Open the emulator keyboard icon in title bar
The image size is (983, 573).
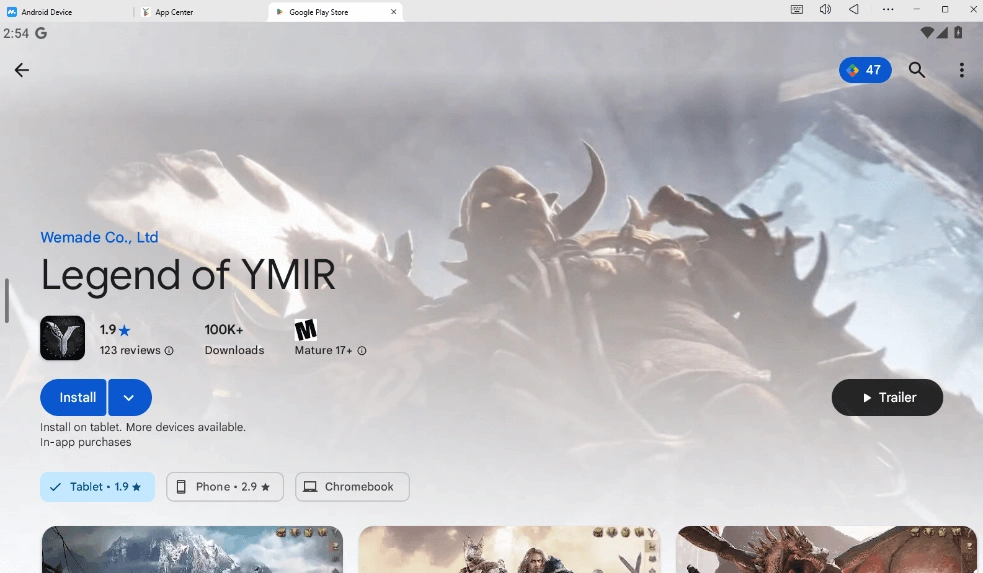797,9
